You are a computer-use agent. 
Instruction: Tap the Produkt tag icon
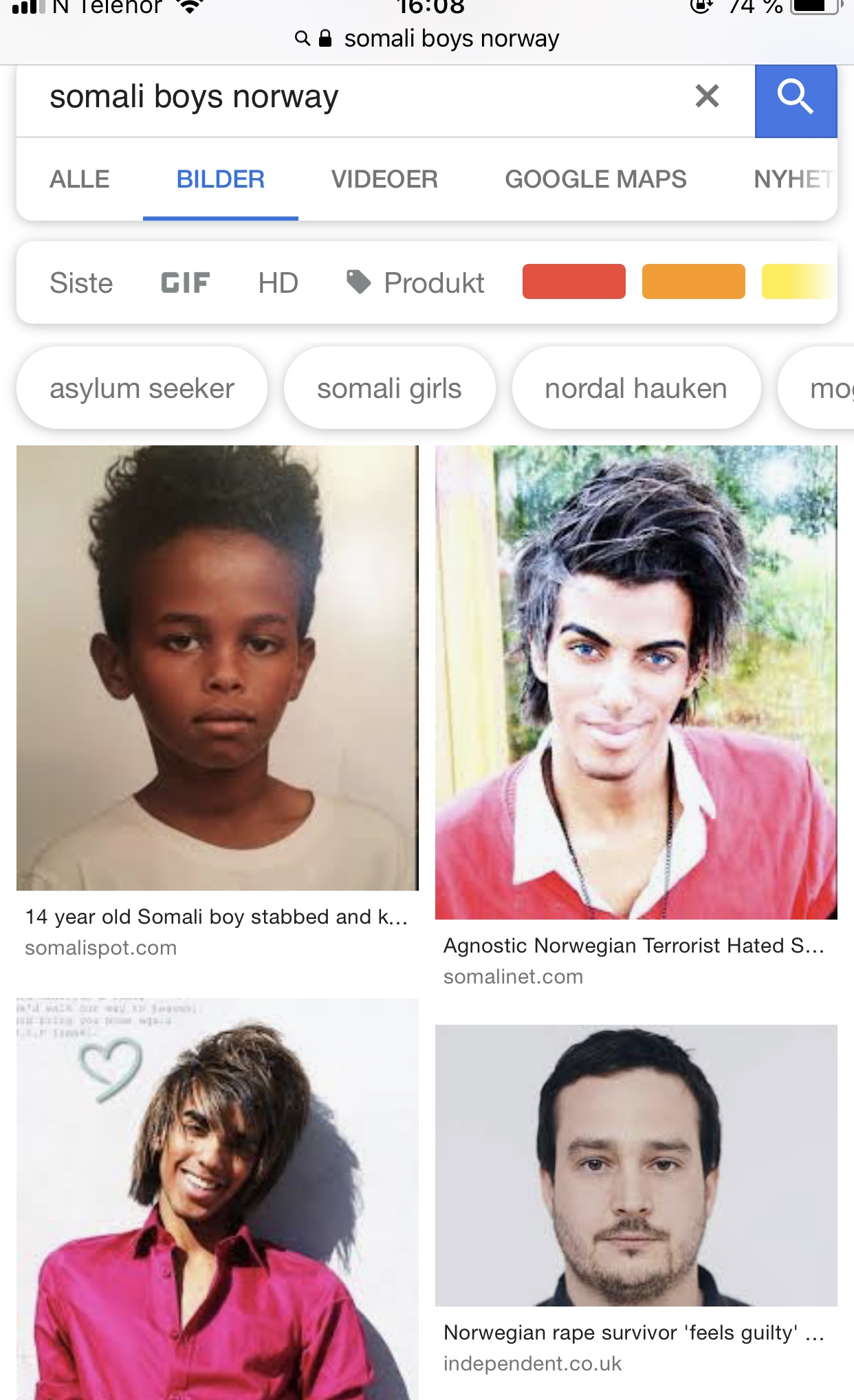[x=358, y=282]
